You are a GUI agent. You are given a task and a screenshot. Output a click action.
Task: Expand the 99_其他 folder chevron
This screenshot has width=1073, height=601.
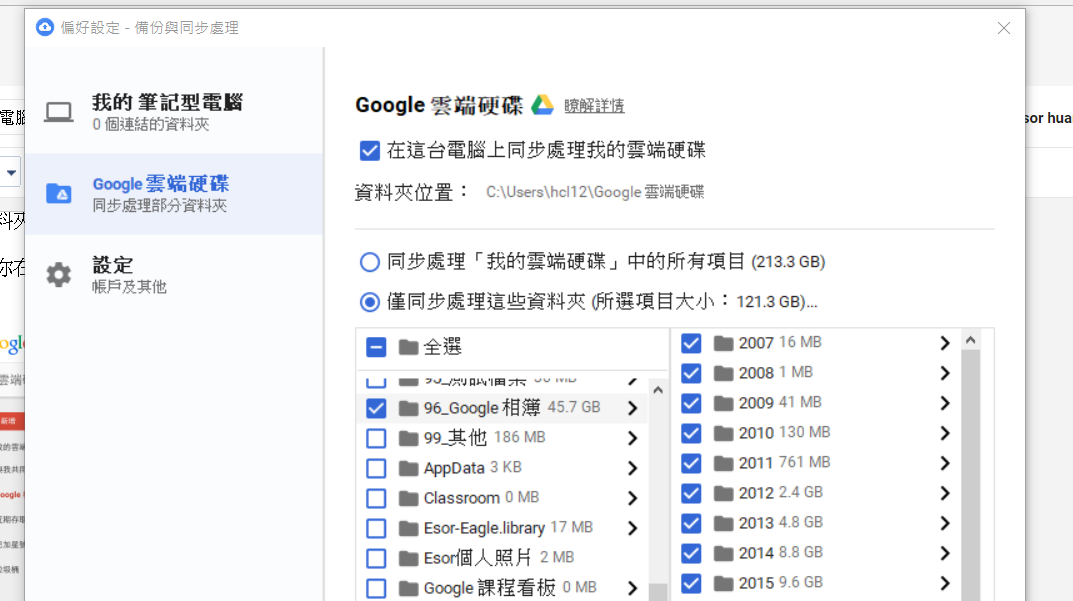point(633,438)
